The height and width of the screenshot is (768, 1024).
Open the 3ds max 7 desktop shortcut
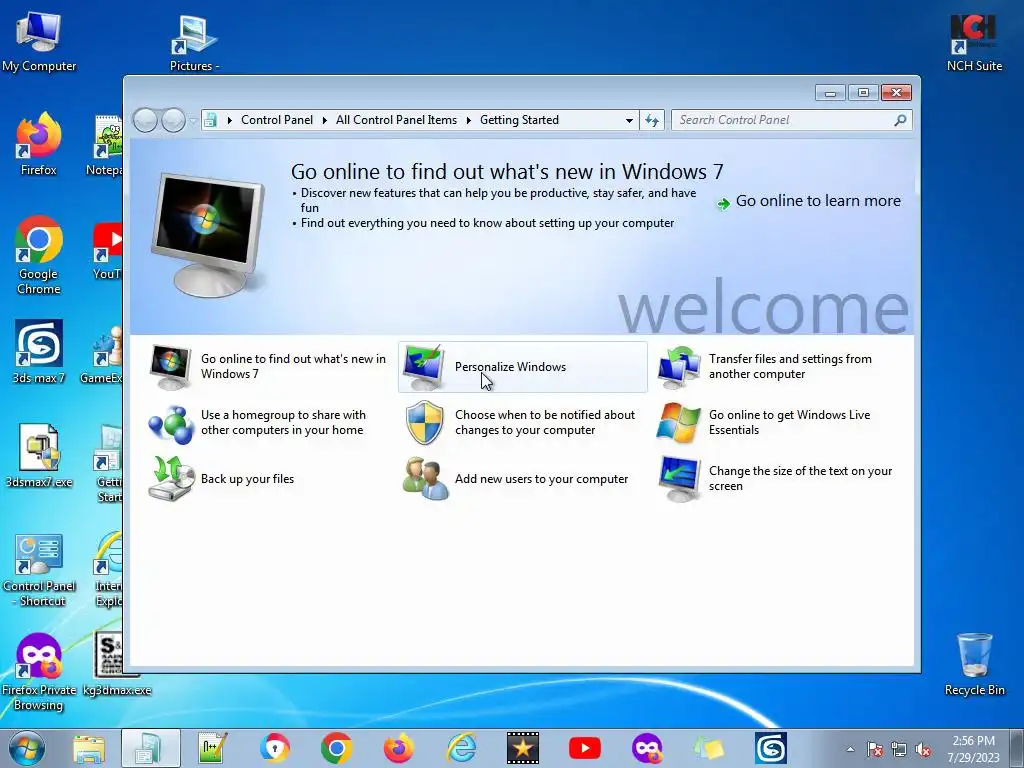point(39,351)
